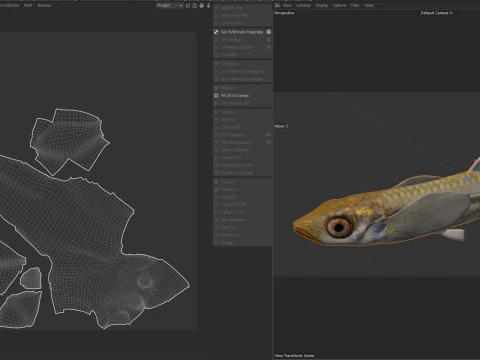Image resolution: width=480 pixels, height=360 pixels.
Task: Click the Fit UV to Canvas icon
Action: click(x=216, y=95)
